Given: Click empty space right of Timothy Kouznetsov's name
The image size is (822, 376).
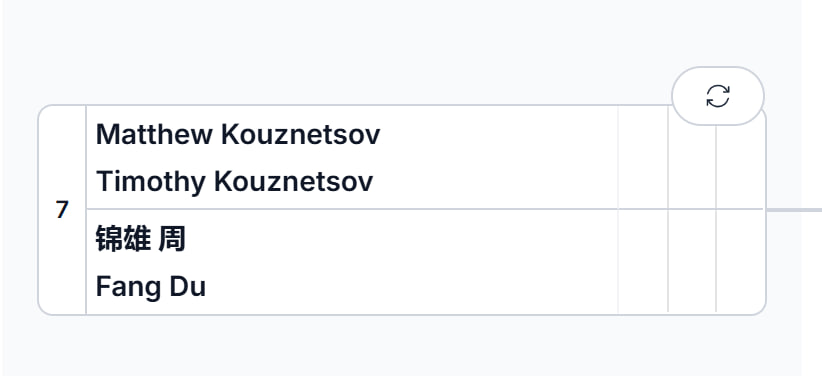Looking at the screenshot, I should click(495, 181).
